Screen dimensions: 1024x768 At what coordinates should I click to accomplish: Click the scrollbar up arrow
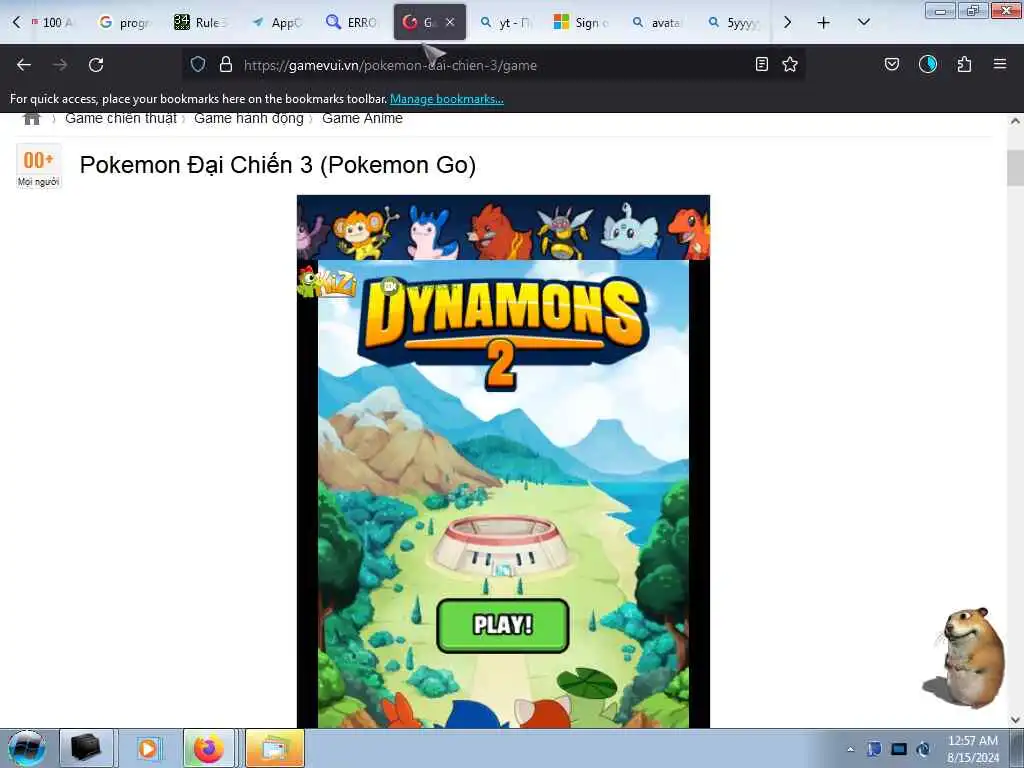(x=1015, y=121)
